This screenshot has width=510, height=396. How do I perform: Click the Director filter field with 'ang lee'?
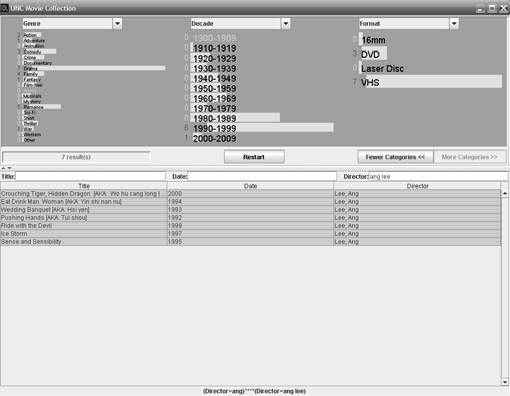pyautogui.click(x=438, y=176)
